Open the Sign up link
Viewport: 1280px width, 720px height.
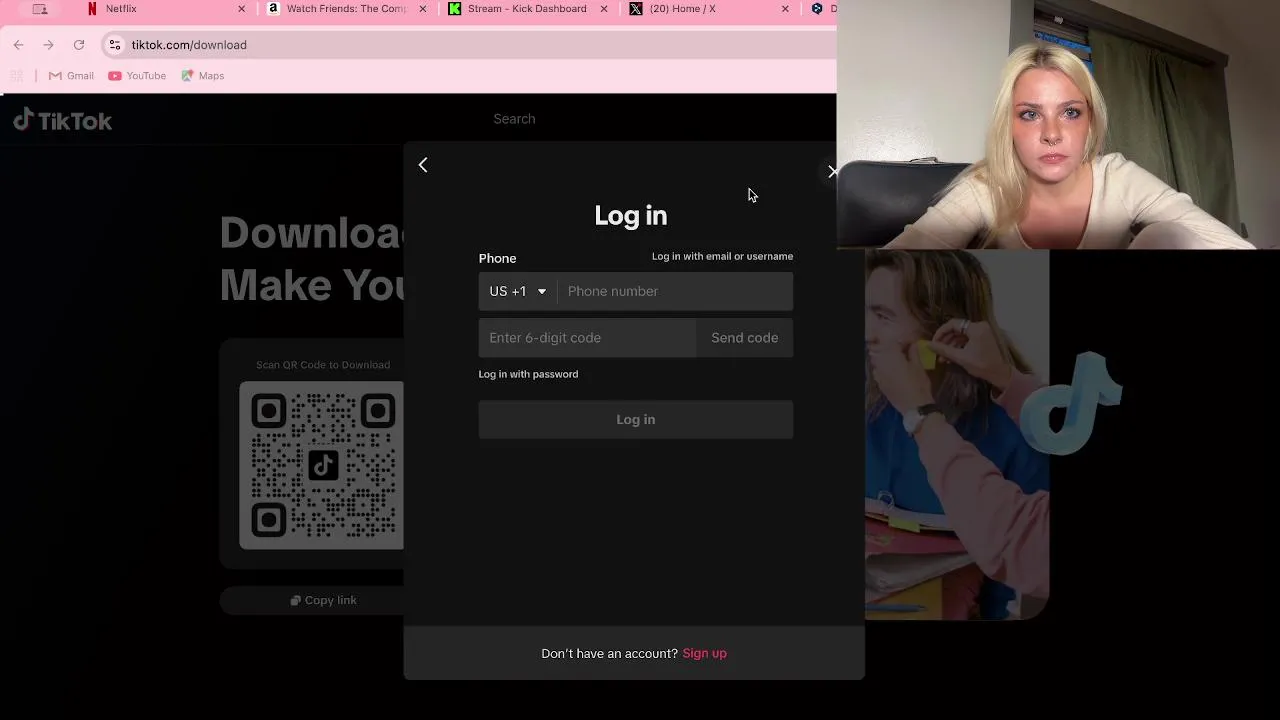(x=704, y=653)
